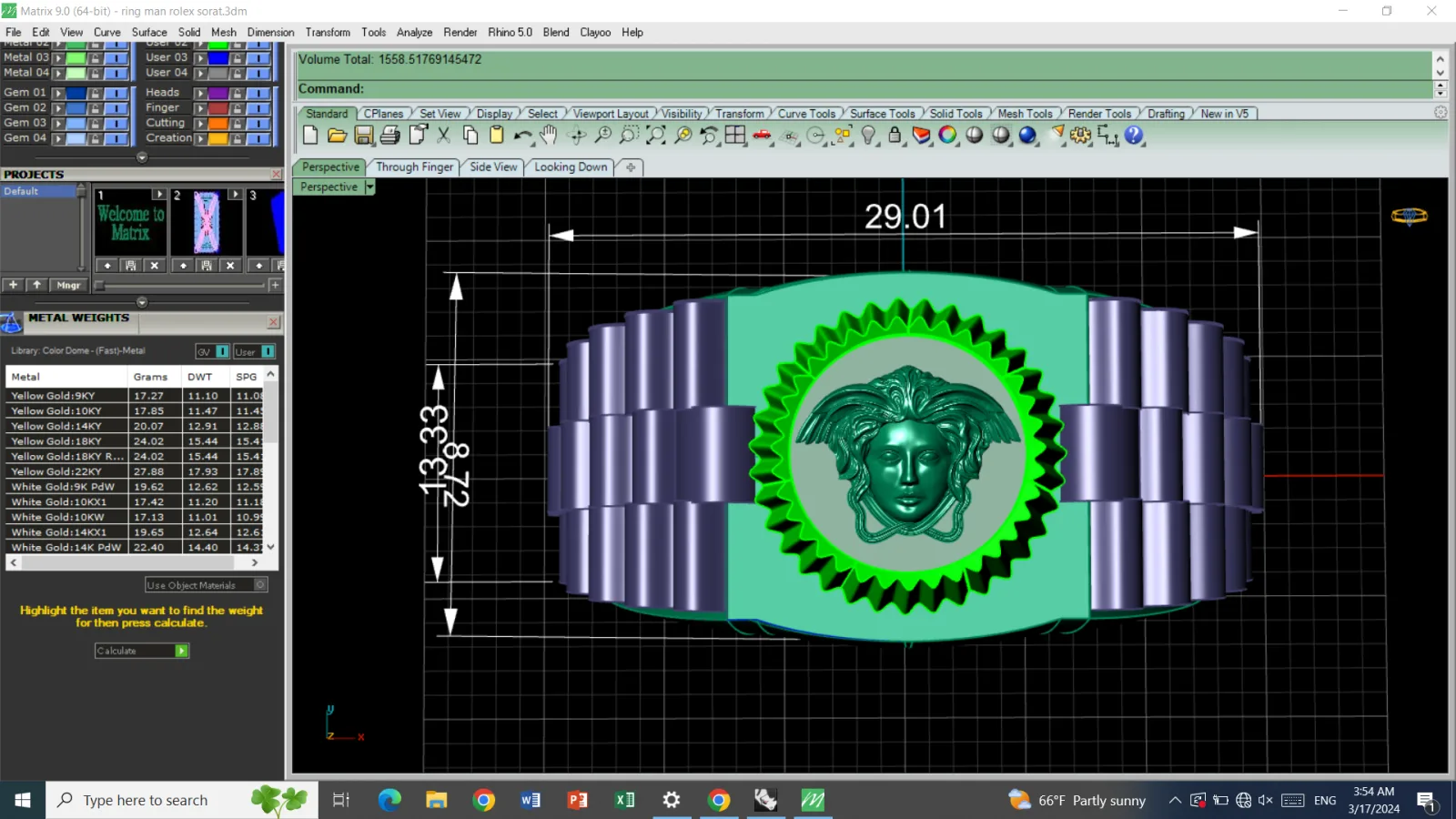Expand the project 1 thumbnail arrow
Viewport: 1456px width, 819px height.
coord(159,195)
